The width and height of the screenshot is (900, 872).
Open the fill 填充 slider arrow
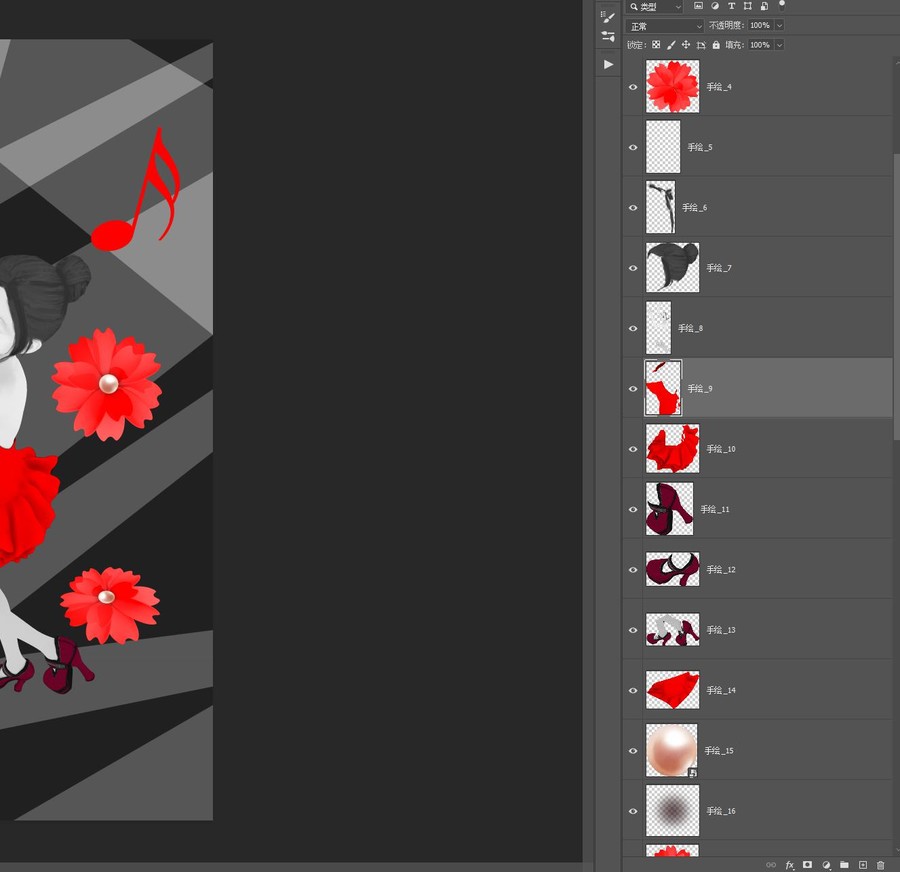pos(779,45)
